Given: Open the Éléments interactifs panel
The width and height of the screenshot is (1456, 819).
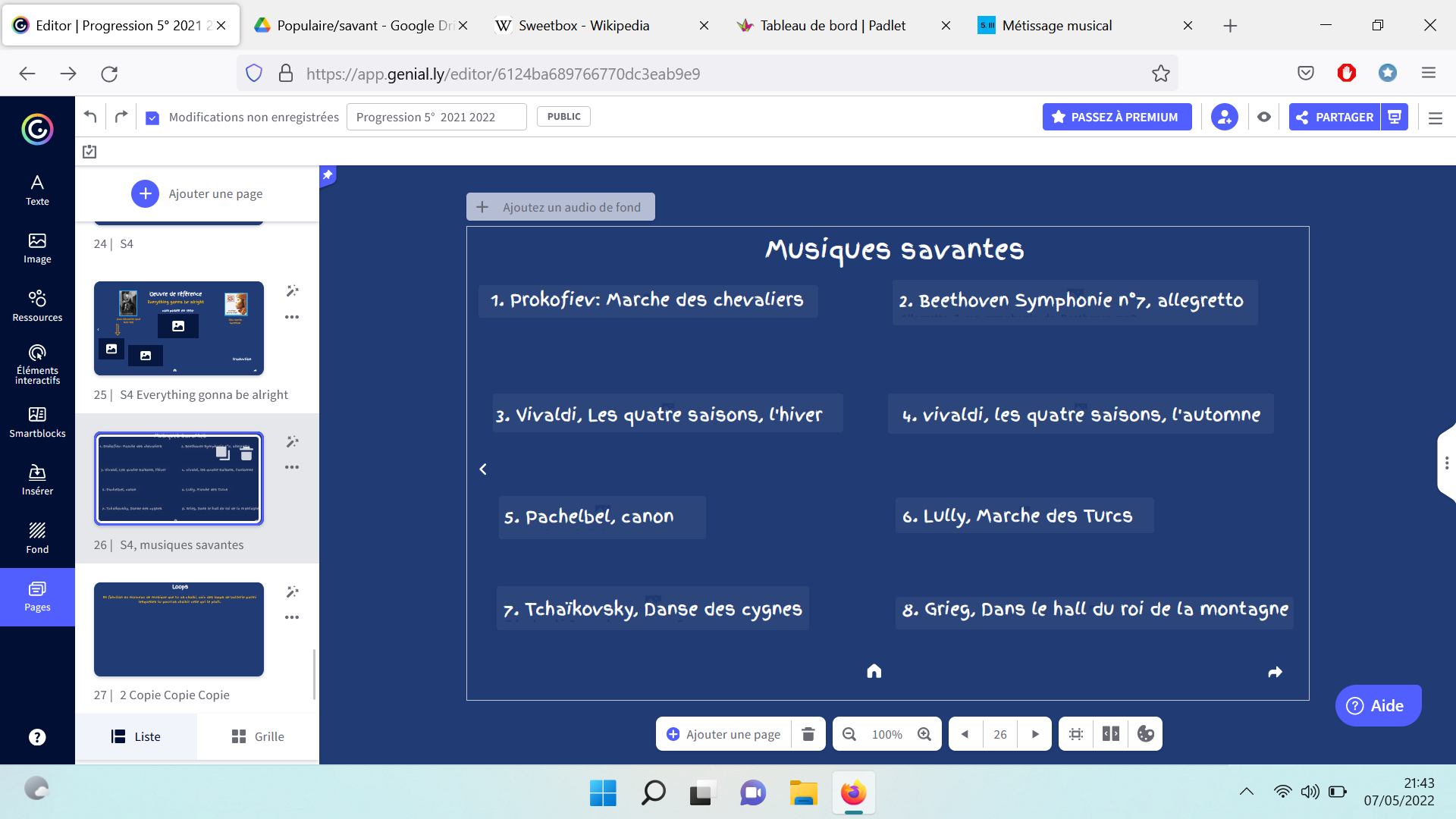Looking at the screenshot, I should point(36,363).
